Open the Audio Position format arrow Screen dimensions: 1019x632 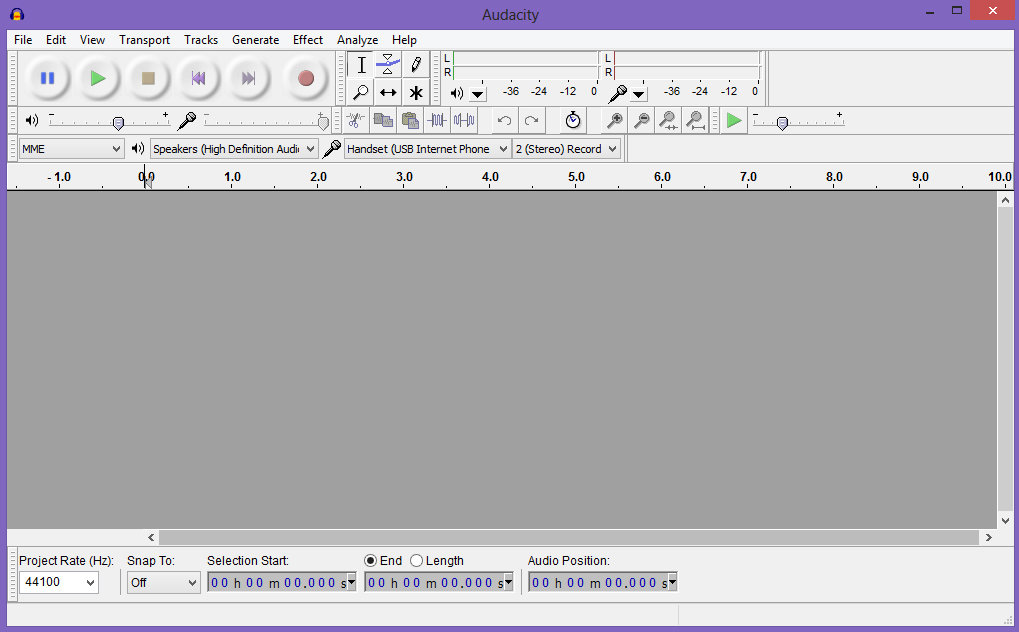[673, 582]
